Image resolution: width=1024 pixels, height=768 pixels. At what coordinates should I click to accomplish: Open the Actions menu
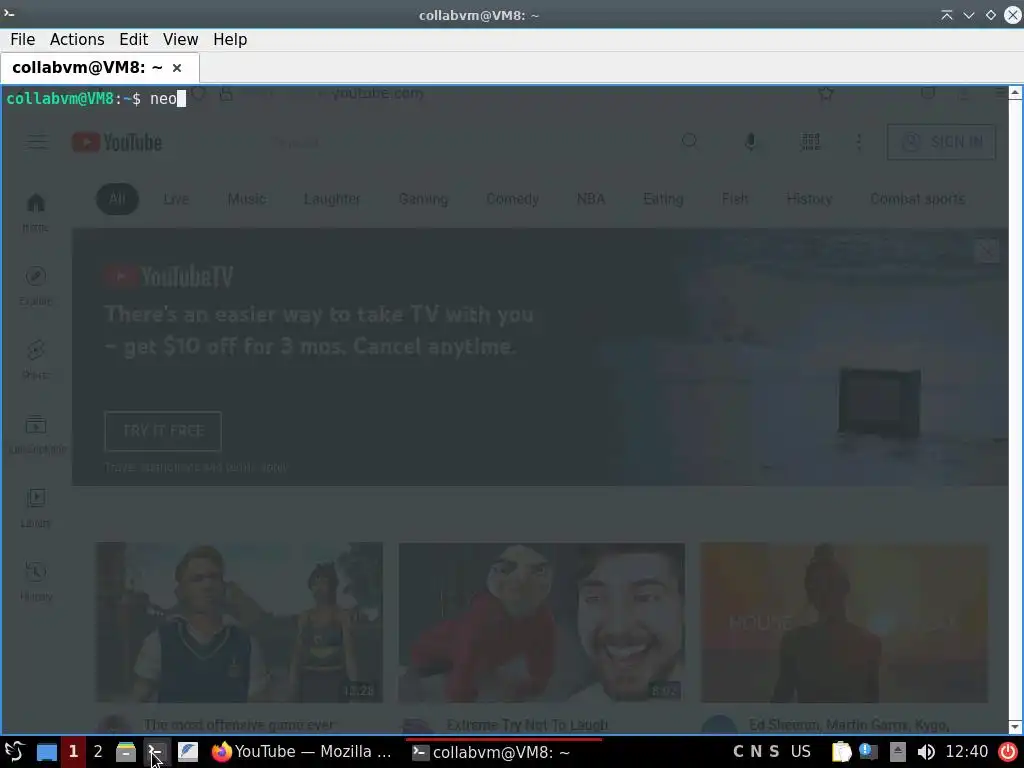pyautogui.click(x=77, y=39)
